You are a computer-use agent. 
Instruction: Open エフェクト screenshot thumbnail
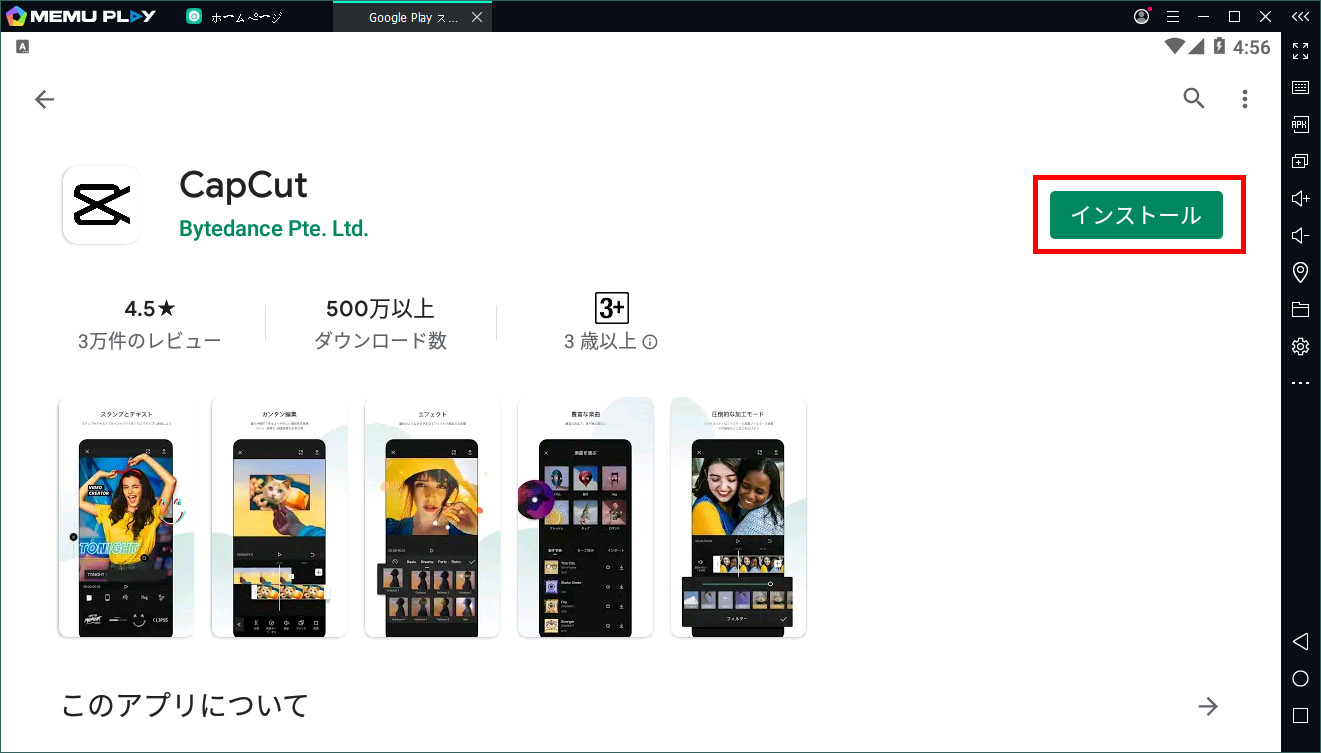coord(432,517)
